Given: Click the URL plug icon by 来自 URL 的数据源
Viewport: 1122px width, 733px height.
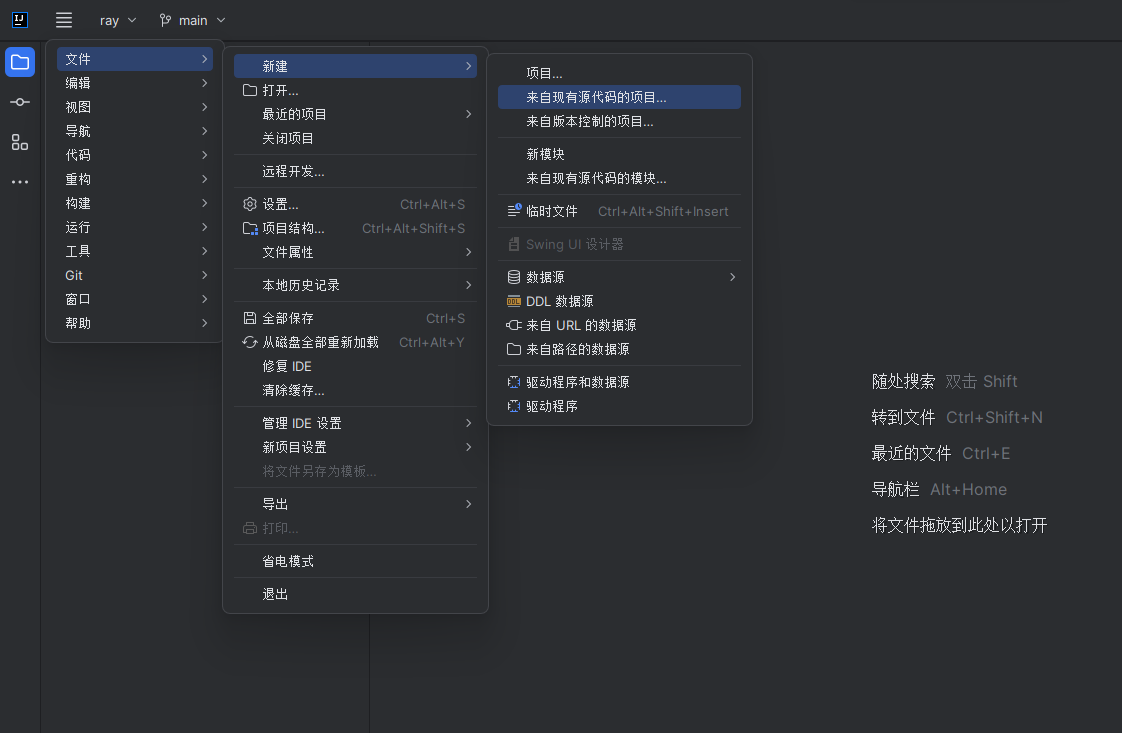Looking at the screenshot, I should click(x=514, y=325).
